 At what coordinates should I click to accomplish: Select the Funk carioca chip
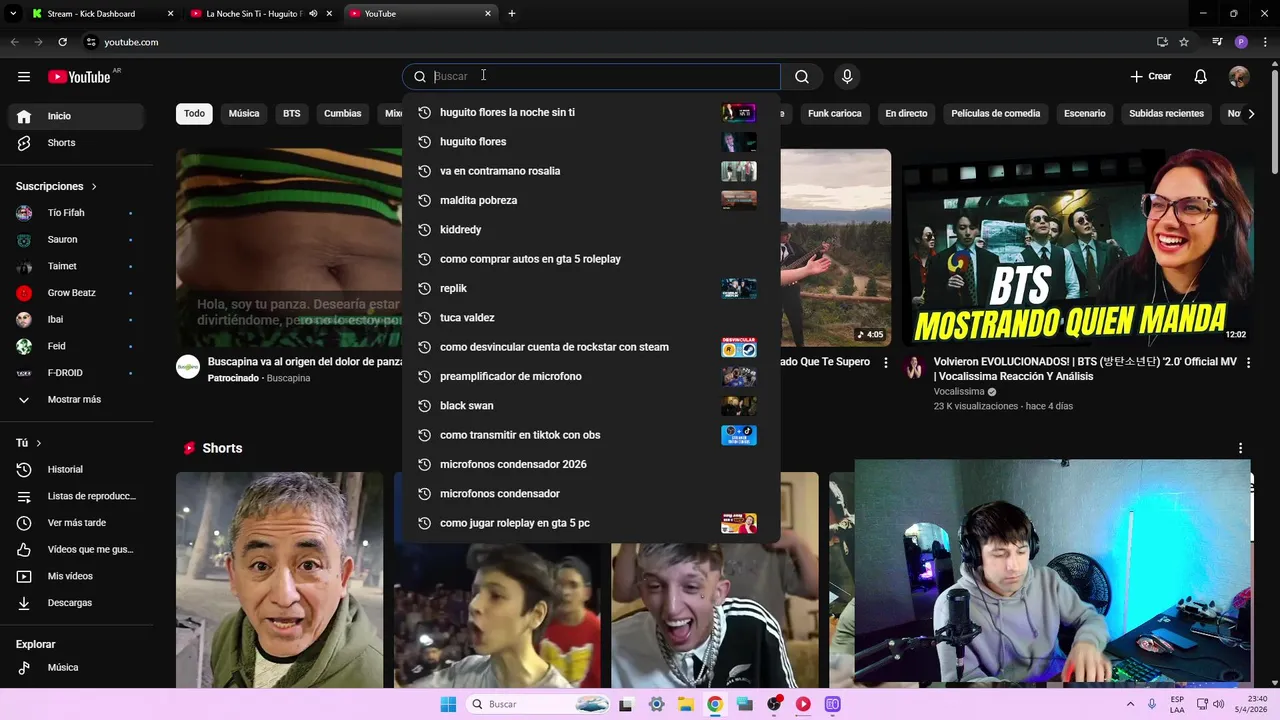pyautogui.click(x=834, y=114)
